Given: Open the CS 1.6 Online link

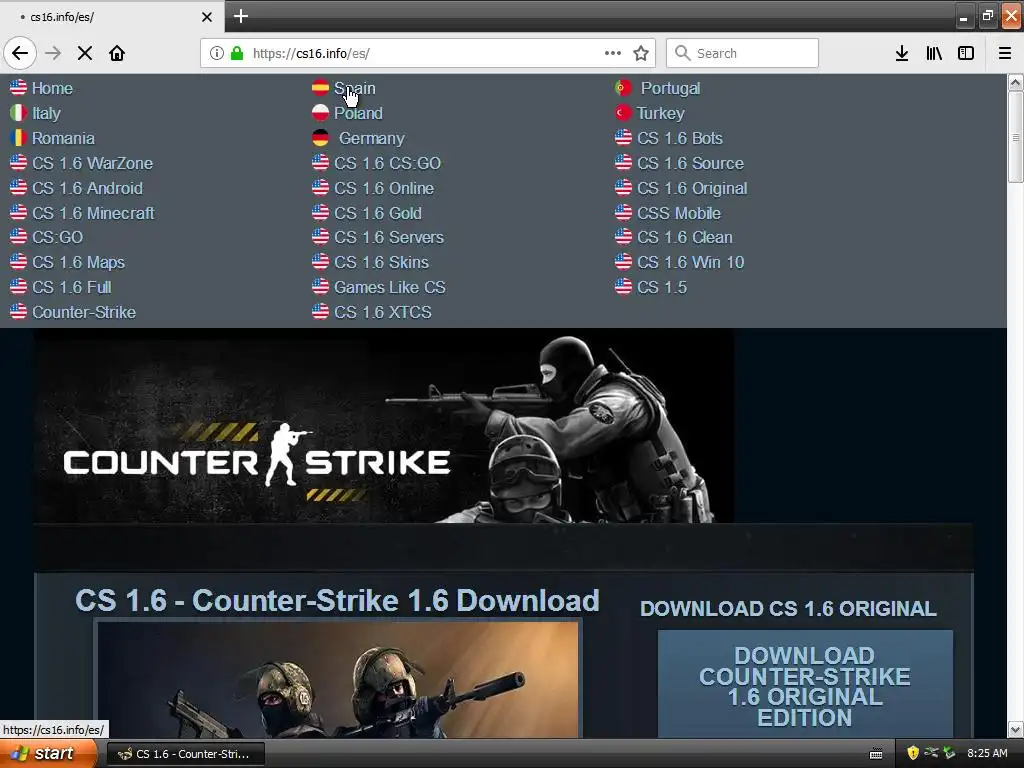Looking at the screenshot, I should point(384,188).
